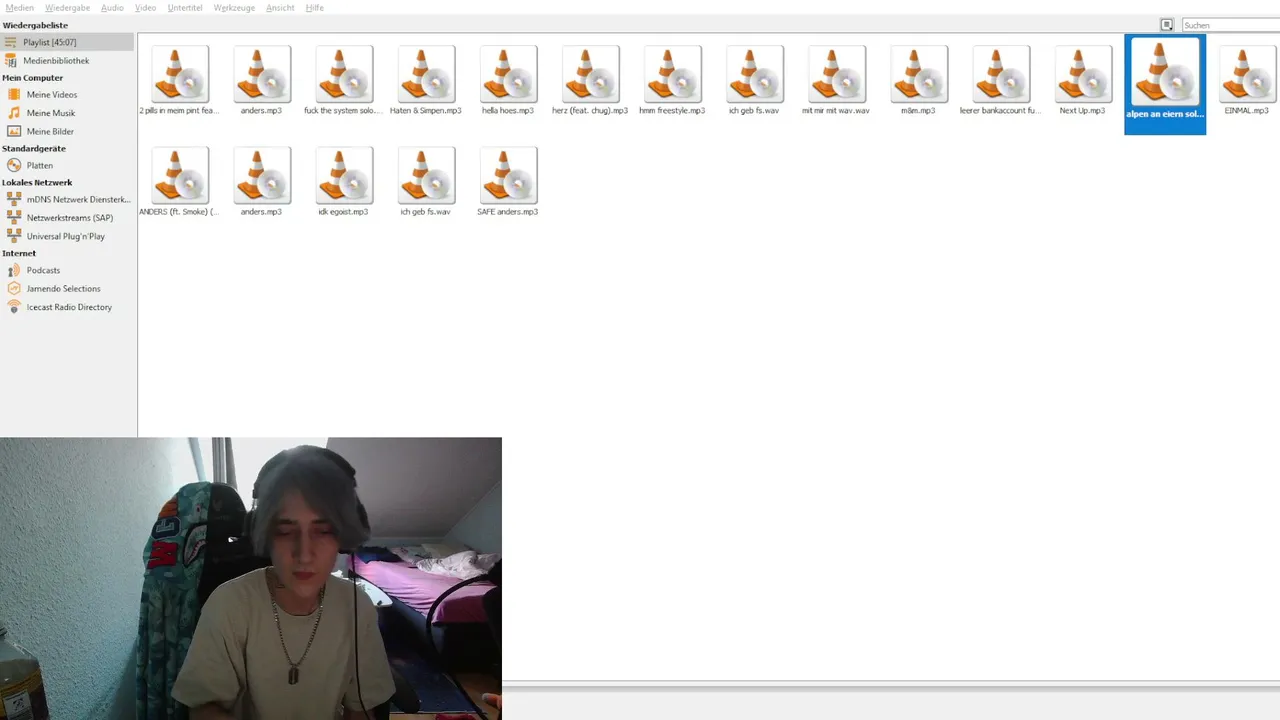Click the Universal Plug'n'Play network icon
Viewport: 1280px width, 720px height.
(14, 236)
